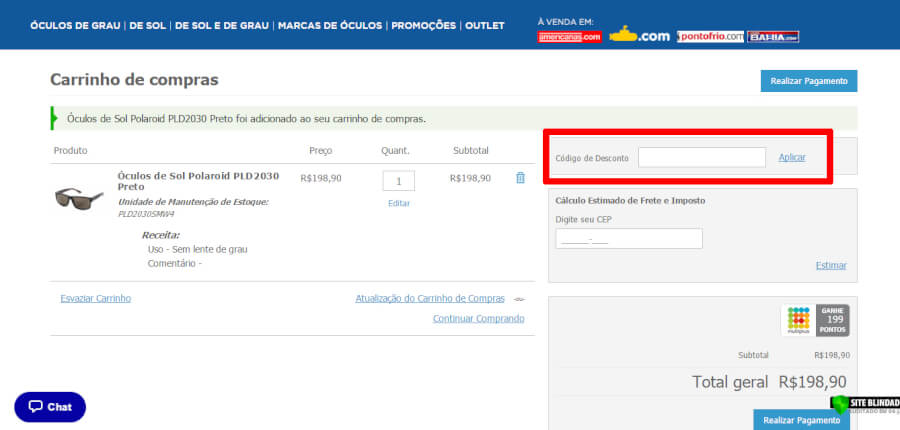Open the Americanas.com store logo
The width and height of the screenshot is (900, 430).
[x=569, y=37]
